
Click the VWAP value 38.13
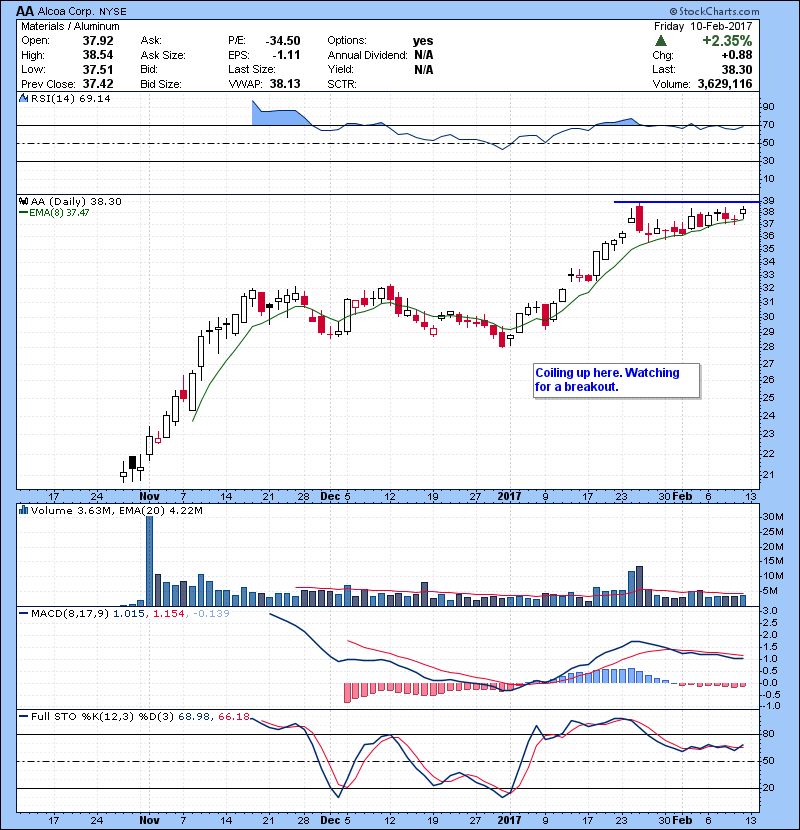point(285,84)
